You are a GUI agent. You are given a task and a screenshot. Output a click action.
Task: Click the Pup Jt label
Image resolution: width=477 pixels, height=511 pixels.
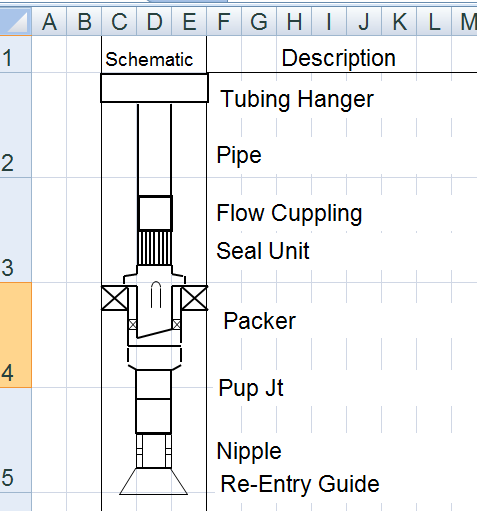click(251, 388)
